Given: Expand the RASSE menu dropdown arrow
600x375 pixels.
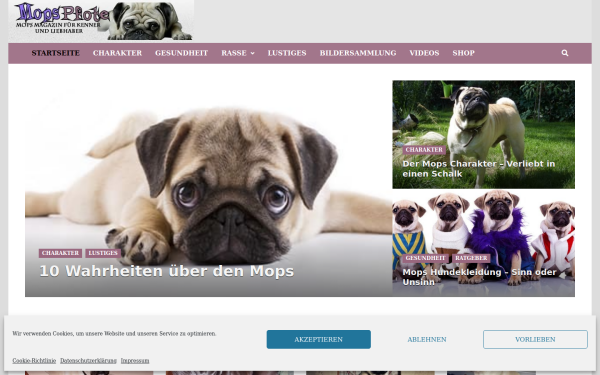Looking at the screenshot, I should (x=253, y=54).
